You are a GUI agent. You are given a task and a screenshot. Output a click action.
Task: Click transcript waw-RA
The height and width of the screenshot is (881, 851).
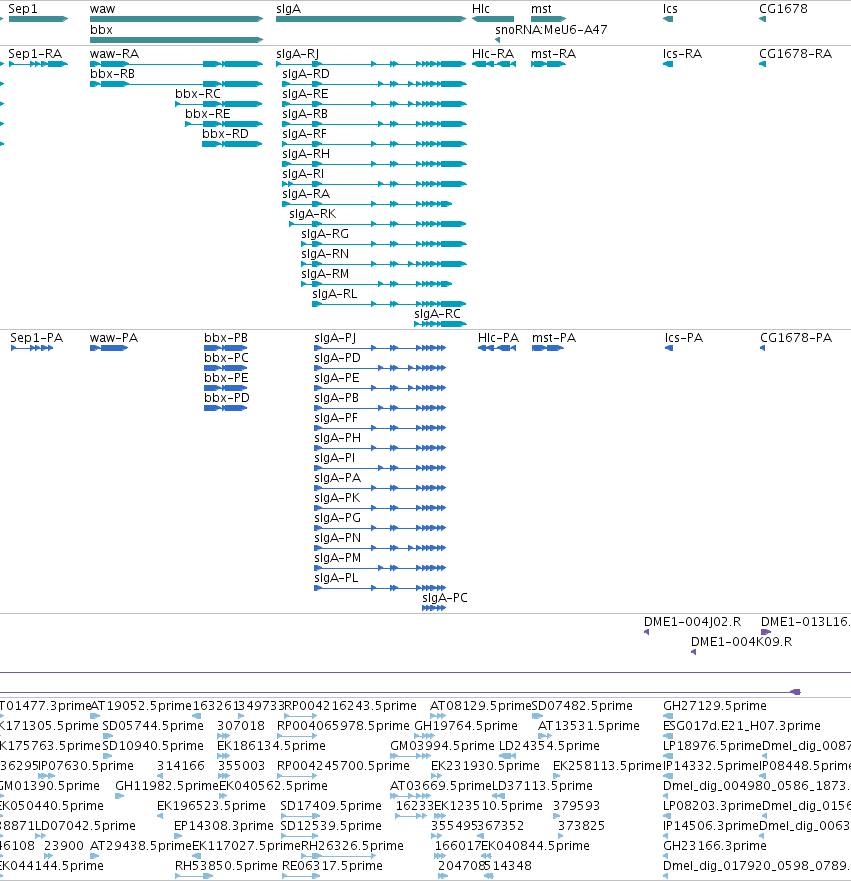coord(176,64)
